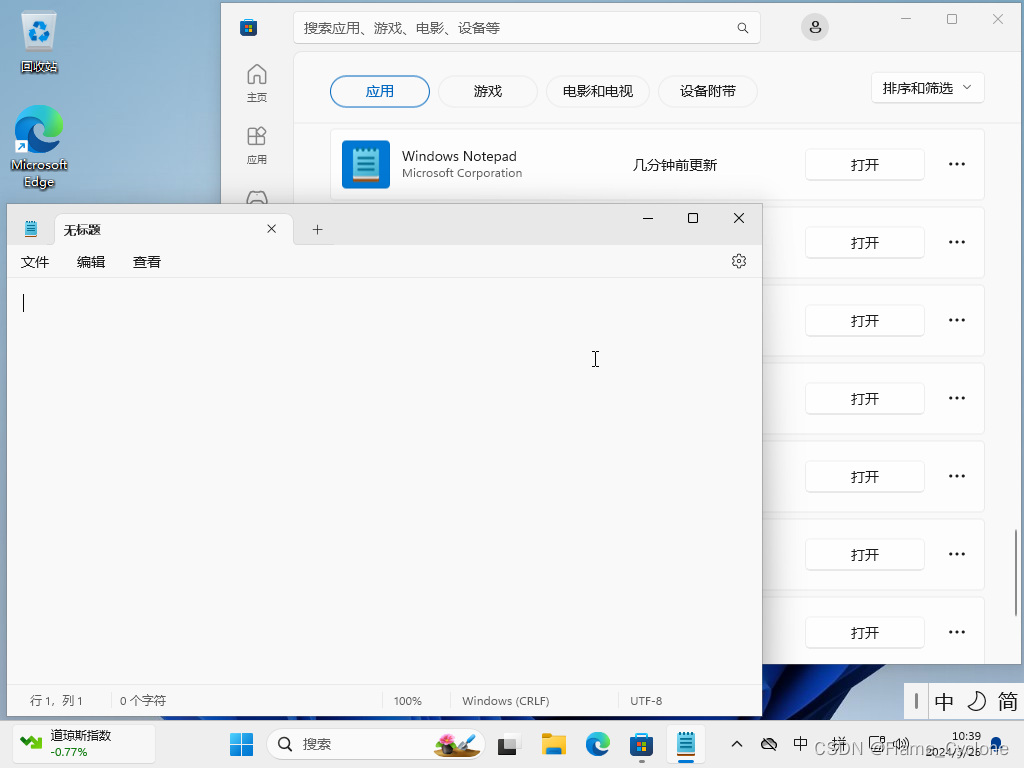Click the Store search box
This screenshot has height=768, width=1024.
(x=526, y=28)
